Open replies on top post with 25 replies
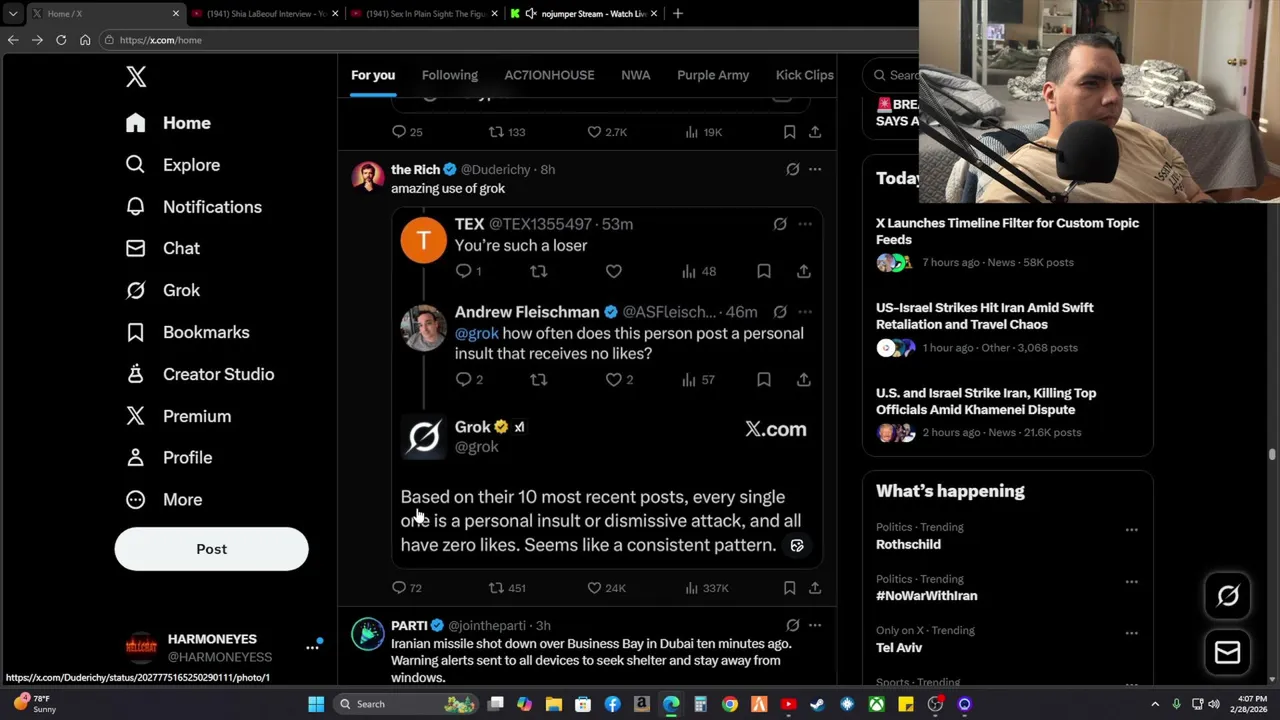 (407, 132)
